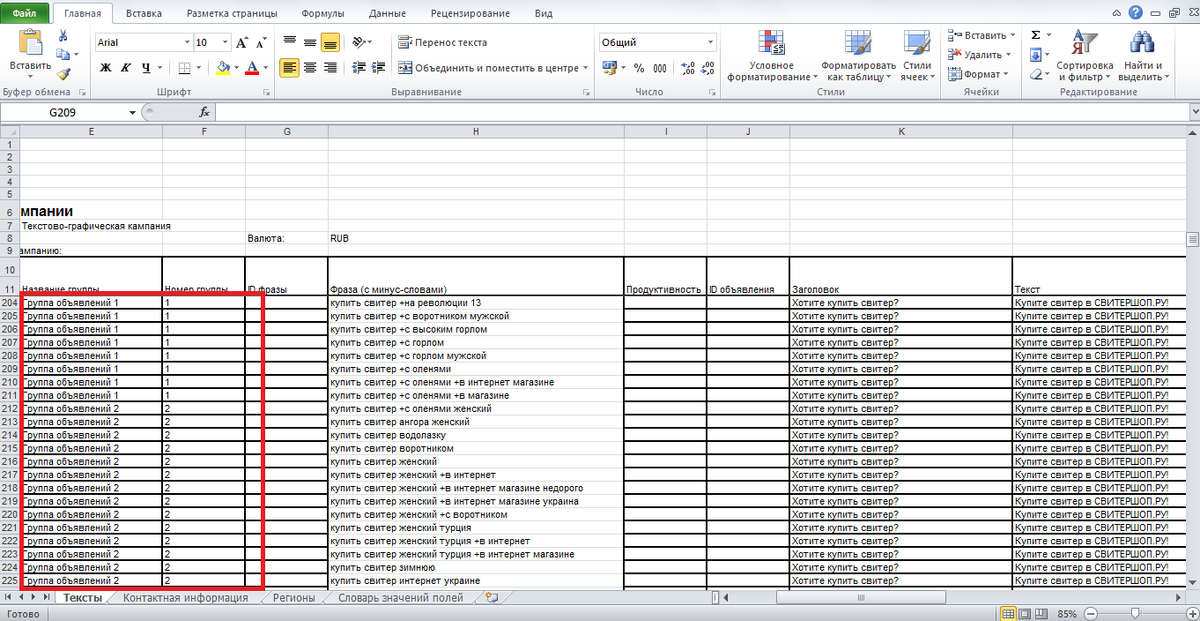Click Объединить и поместить в центре button
Image resolution: width=1200 pixels, height=621 pixels.
(x=487, y=68)
